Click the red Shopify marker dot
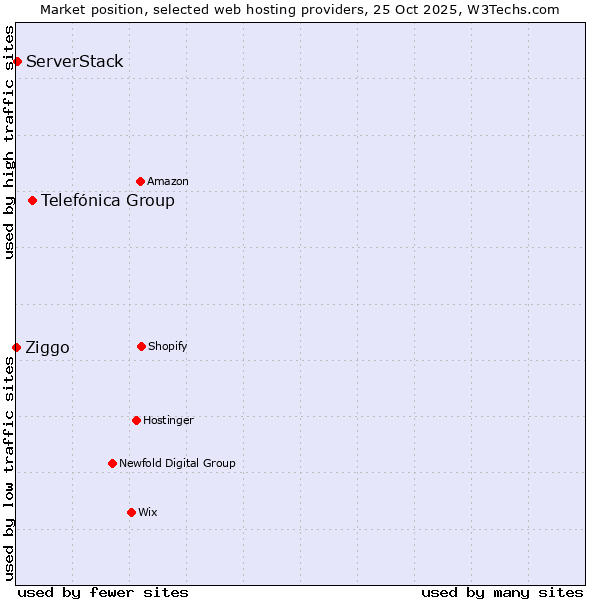Image resolution: width=600 pixels, height=600 pixels. (141, 346)
